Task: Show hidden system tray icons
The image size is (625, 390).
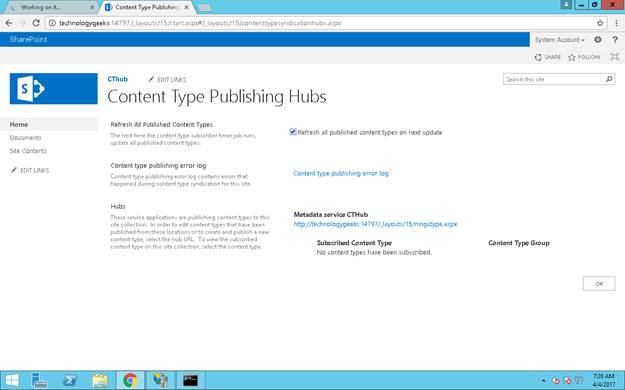Action: (x=544, y=381)
